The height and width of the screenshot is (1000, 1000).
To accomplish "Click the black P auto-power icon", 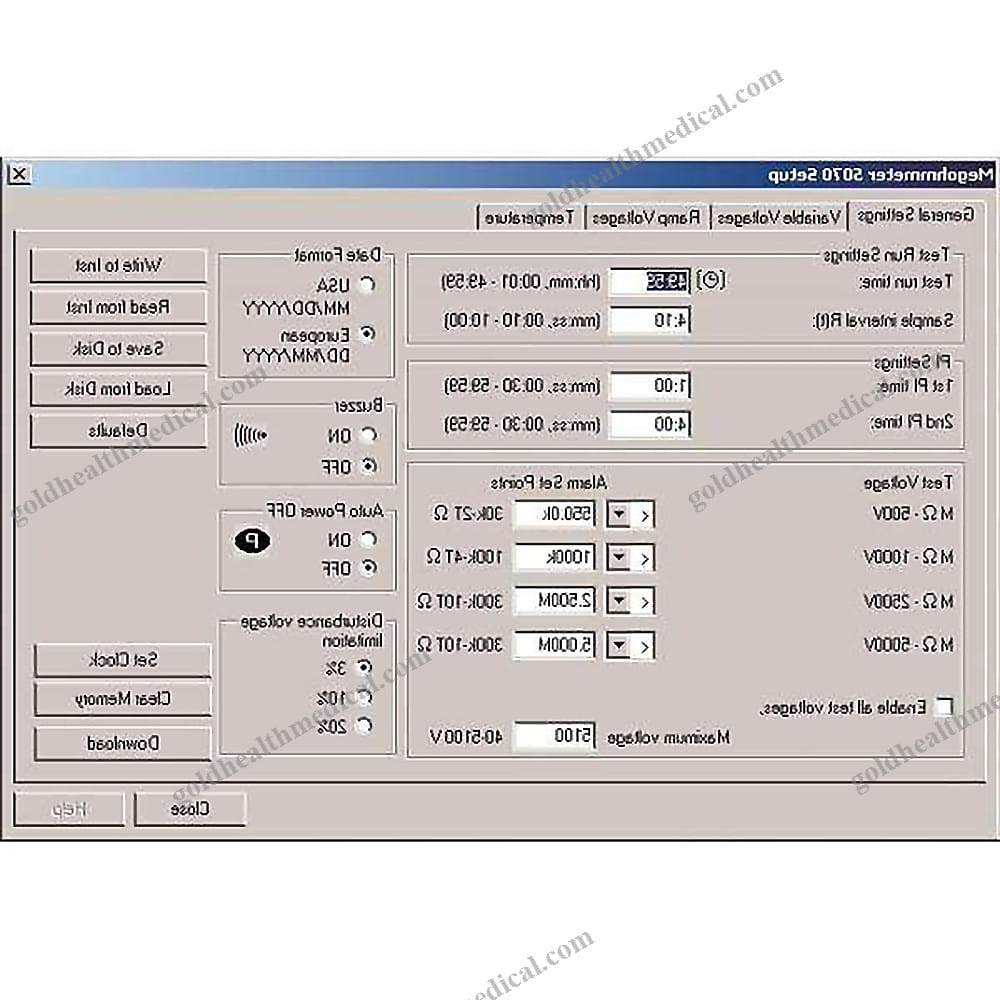I will click(252, 541).
